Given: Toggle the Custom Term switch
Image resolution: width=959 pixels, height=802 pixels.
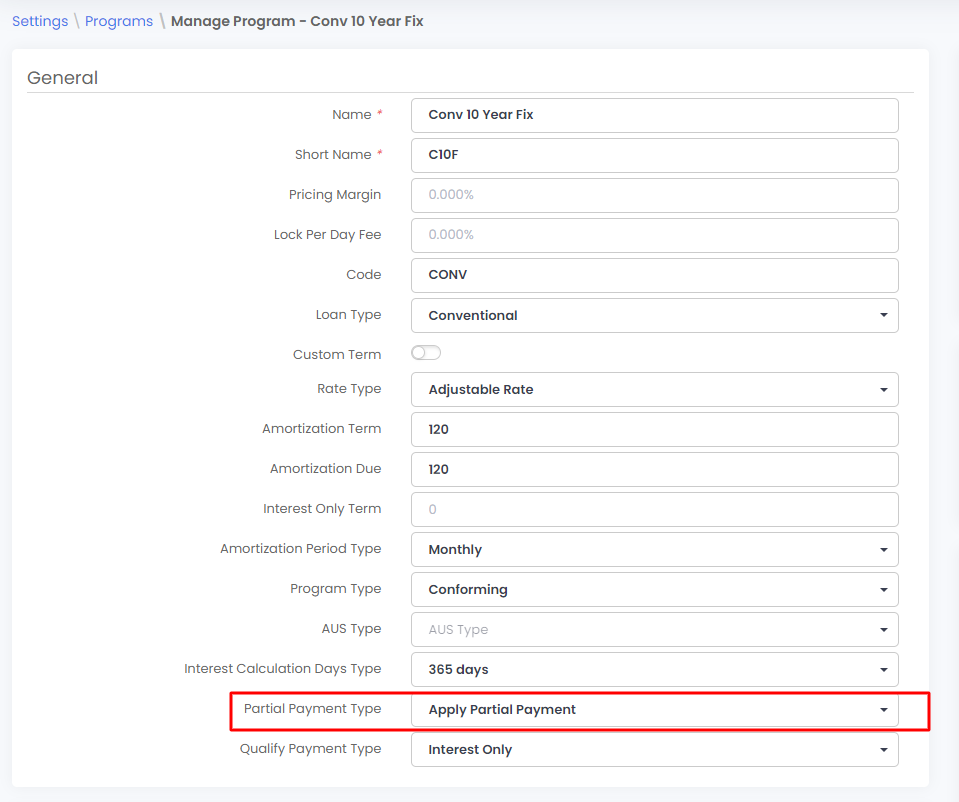Looking at the screenshot, I should 426,353.
